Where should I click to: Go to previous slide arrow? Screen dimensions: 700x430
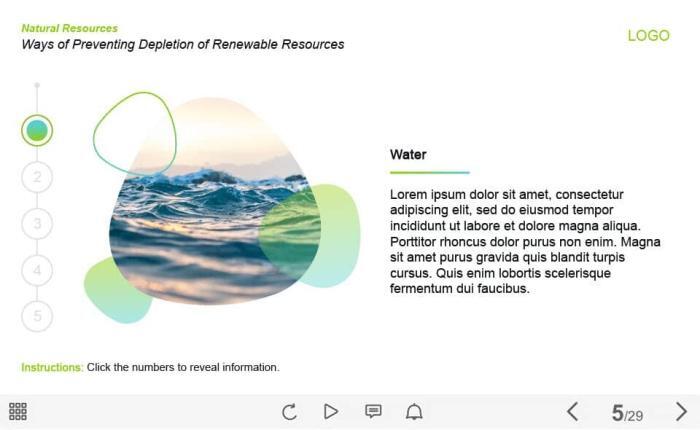[572, 411]
